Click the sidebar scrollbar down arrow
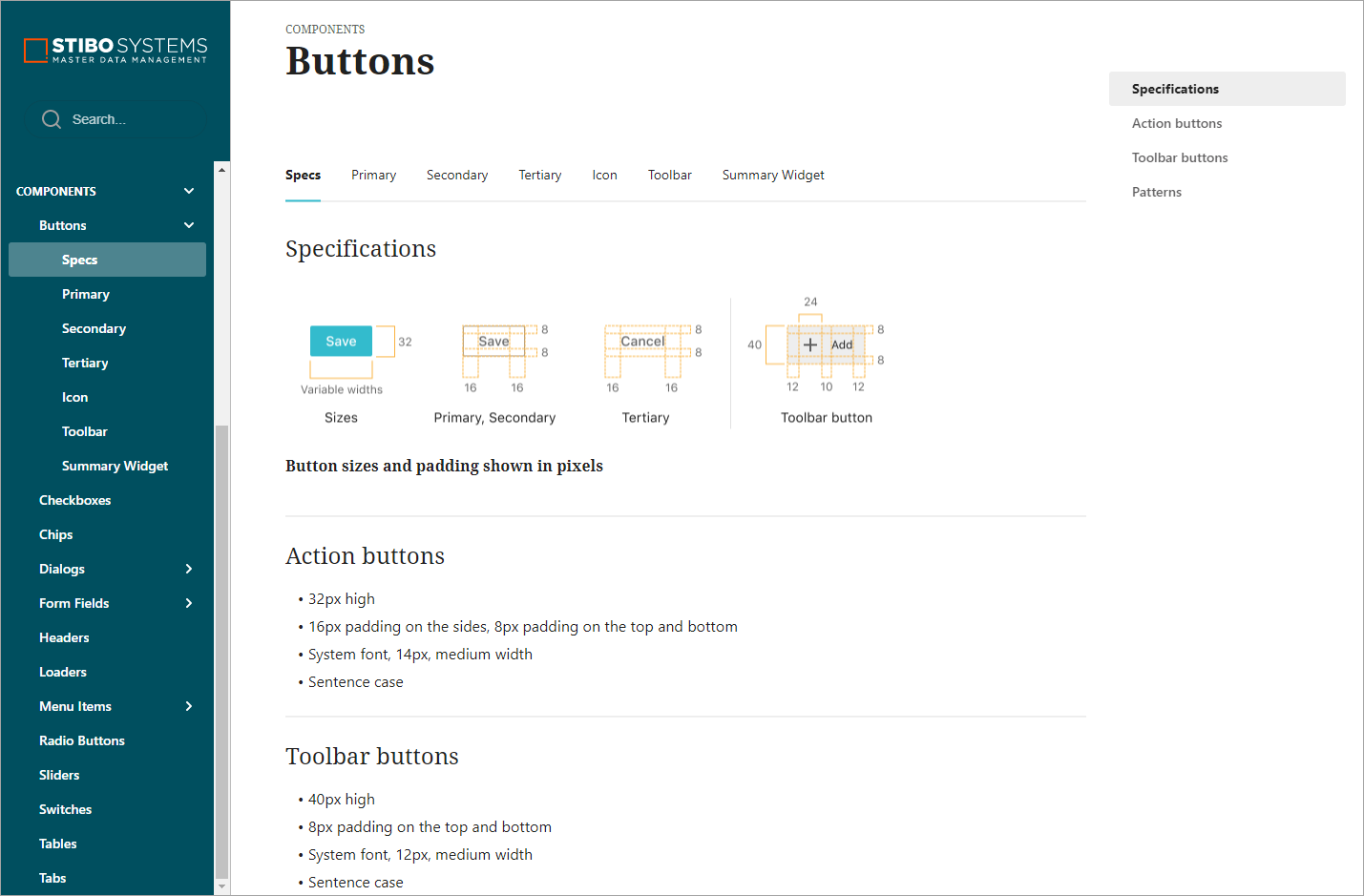The image size is (1364, 896). tap(222, 886)
